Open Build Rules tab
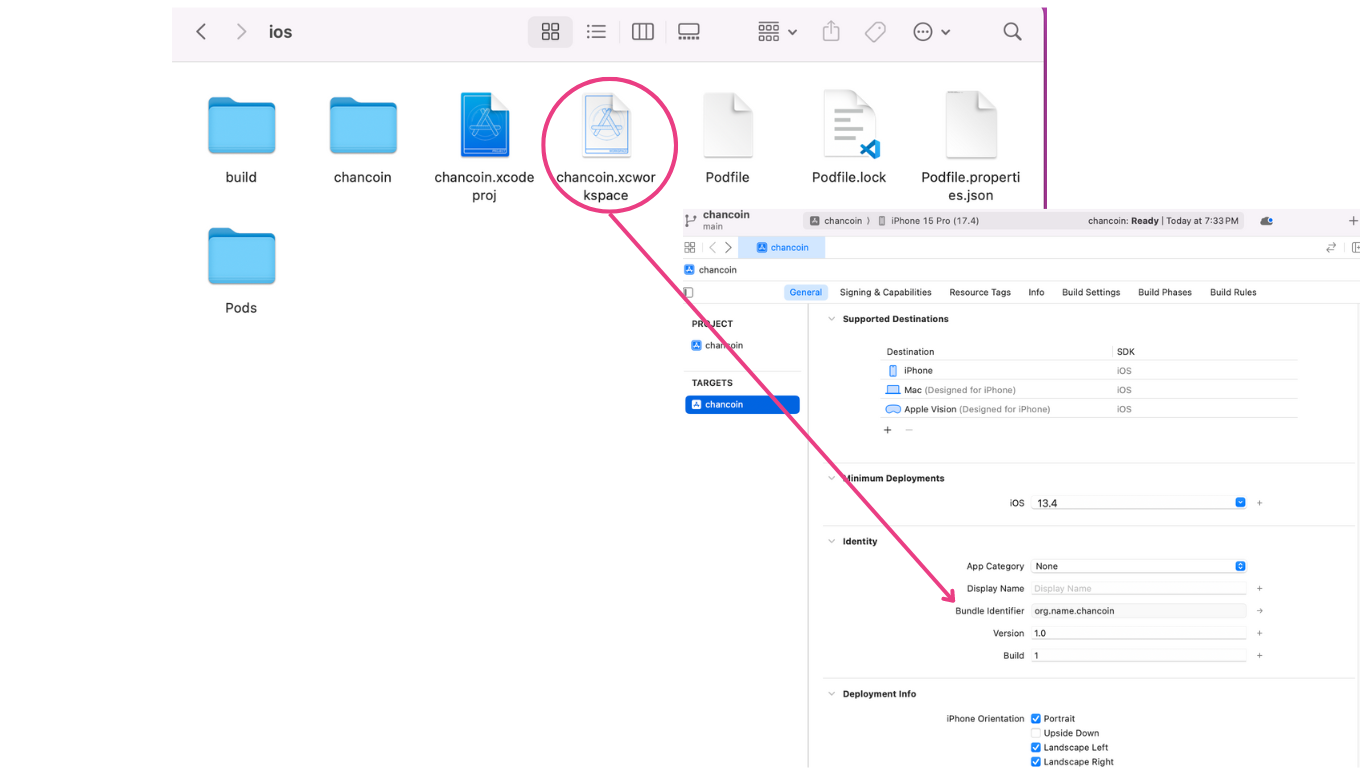 click(1233, 292)
